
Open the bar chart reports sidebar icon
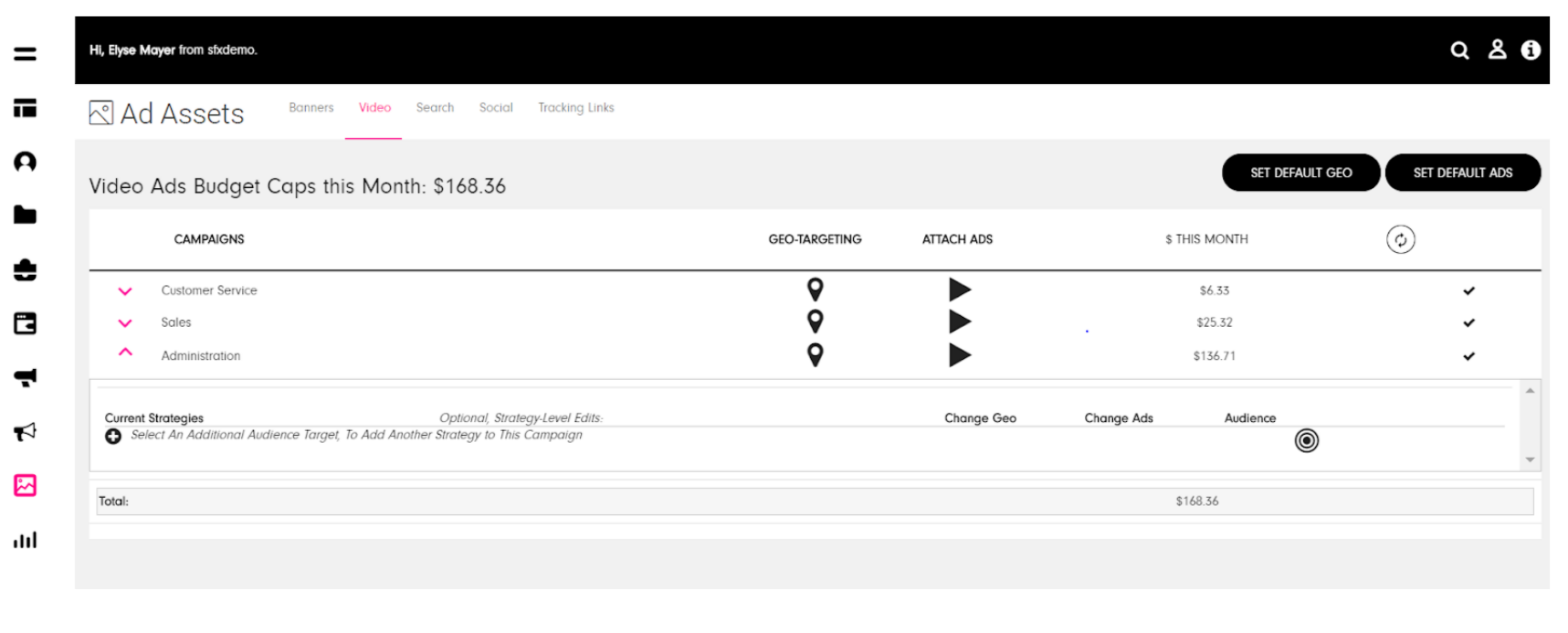tap(25, 540)
